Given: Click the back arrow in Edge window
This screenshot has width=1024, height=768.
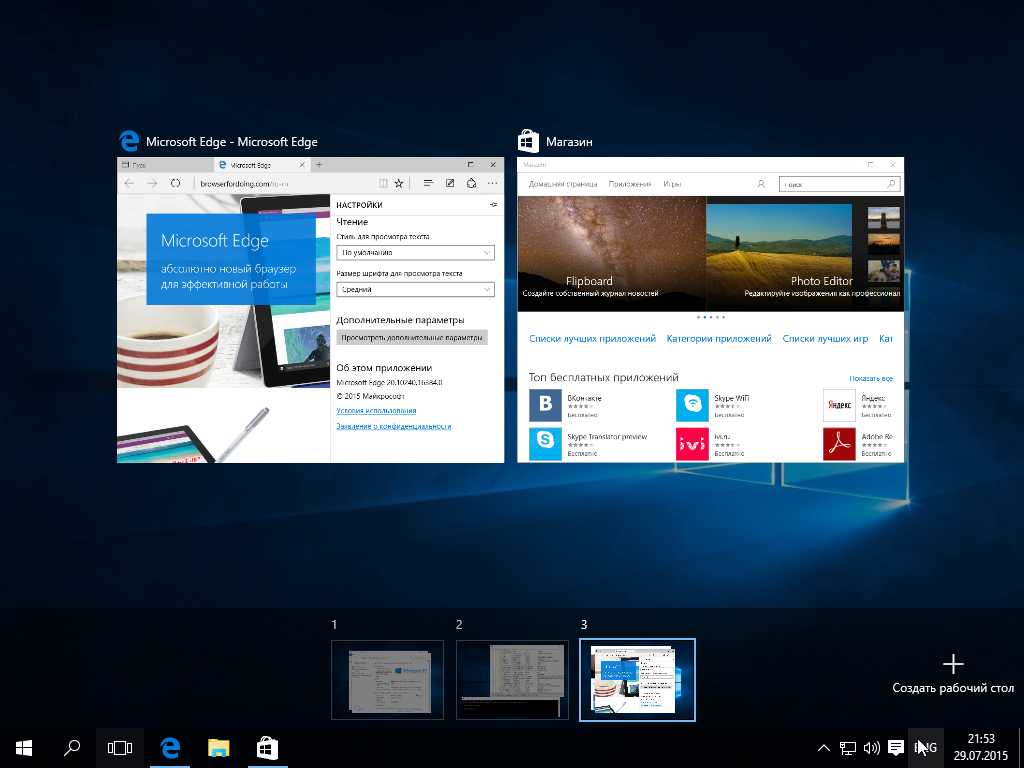Looking at the screenshot, I should (x=129, y=184).
